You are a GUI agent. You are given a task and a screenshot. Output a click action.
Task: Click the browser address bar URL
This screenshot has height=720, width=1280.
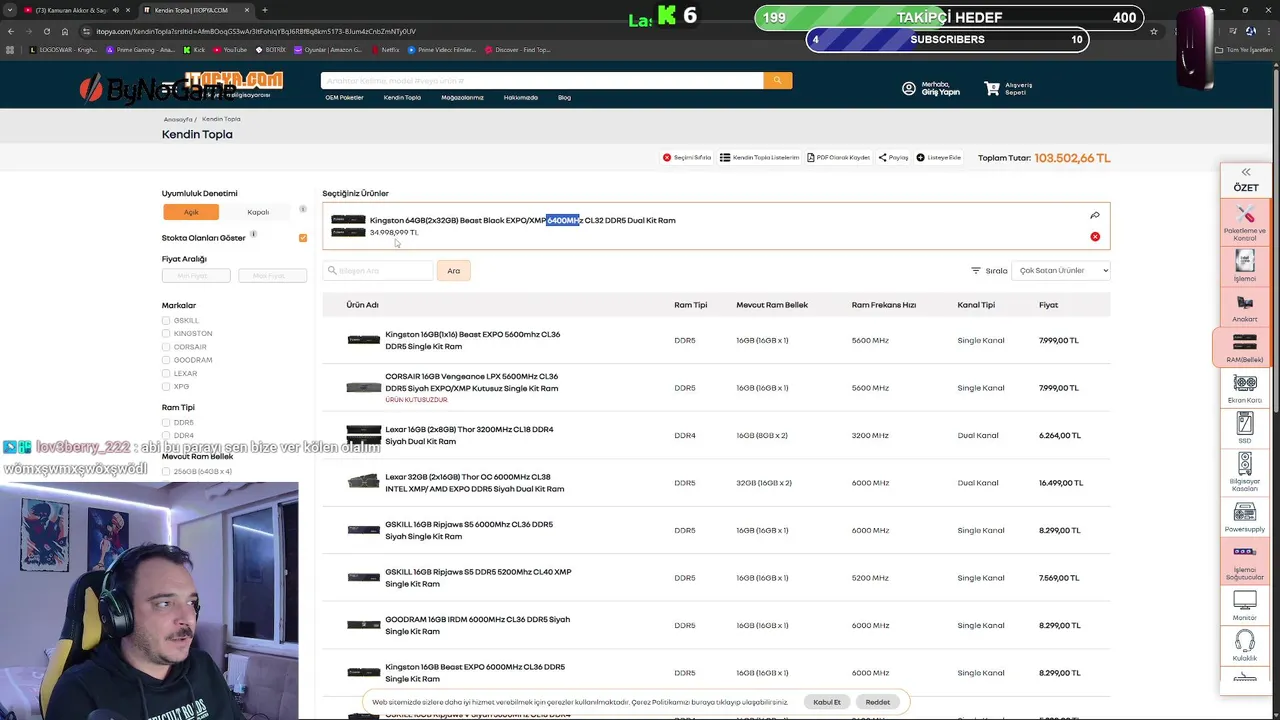point(256,31)
